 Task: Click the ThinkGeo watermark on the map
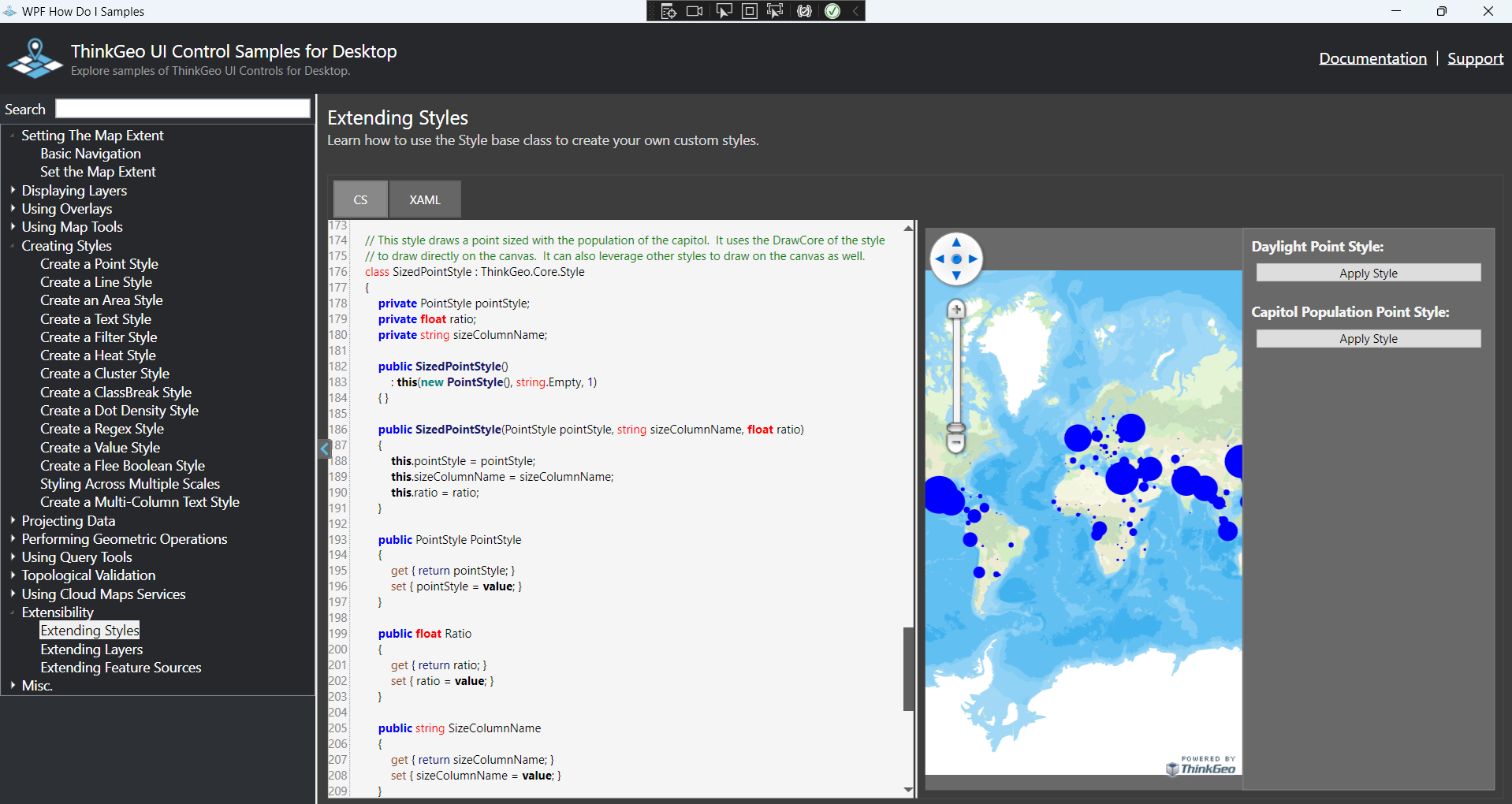click(1201, 766)
